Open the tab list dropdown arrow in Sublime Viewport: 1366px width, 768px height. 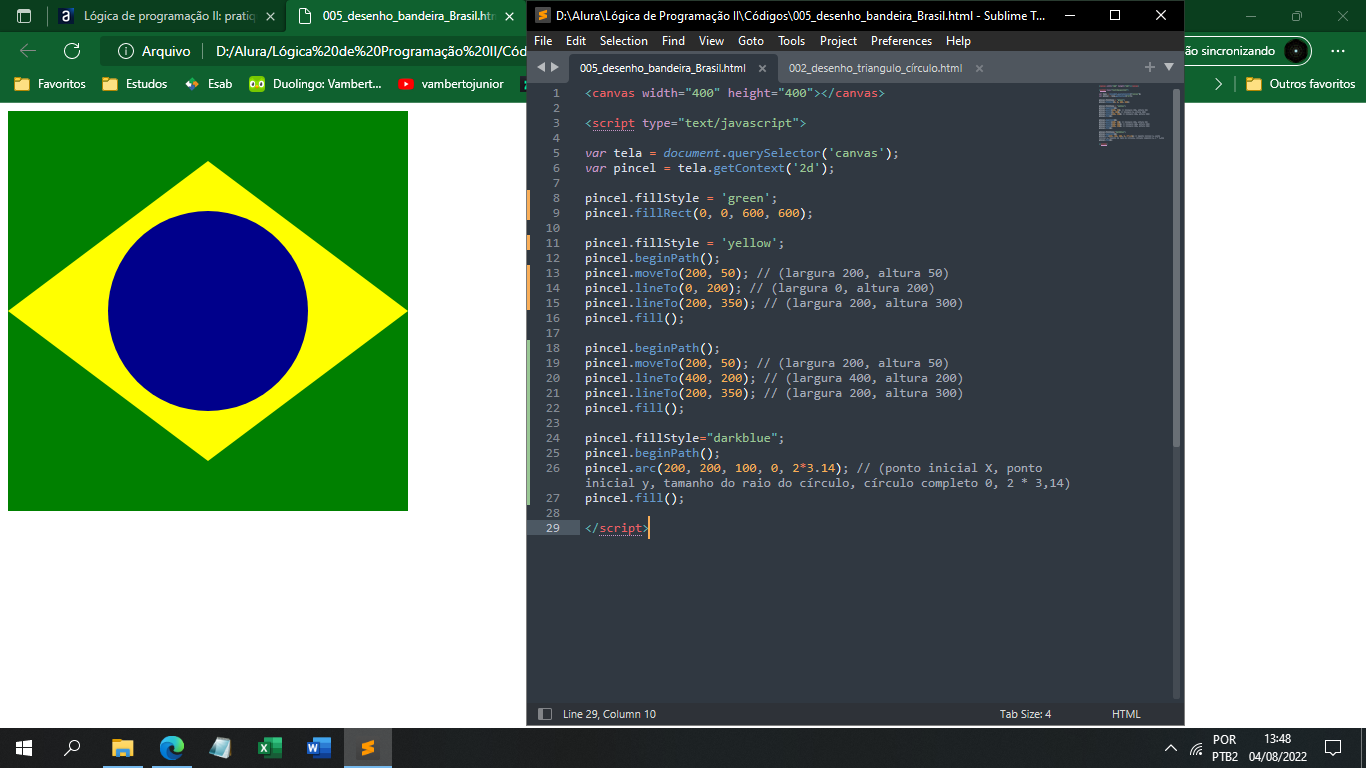pos(1169,67)
